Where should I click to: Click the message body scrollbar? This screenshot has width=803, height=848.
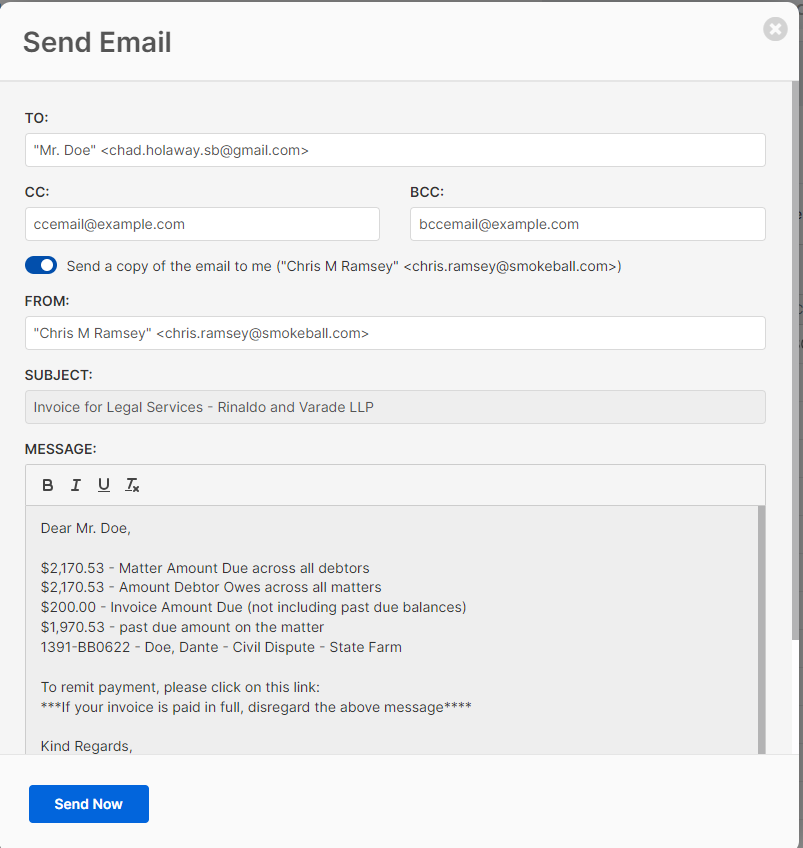click(x=761, y=630)
